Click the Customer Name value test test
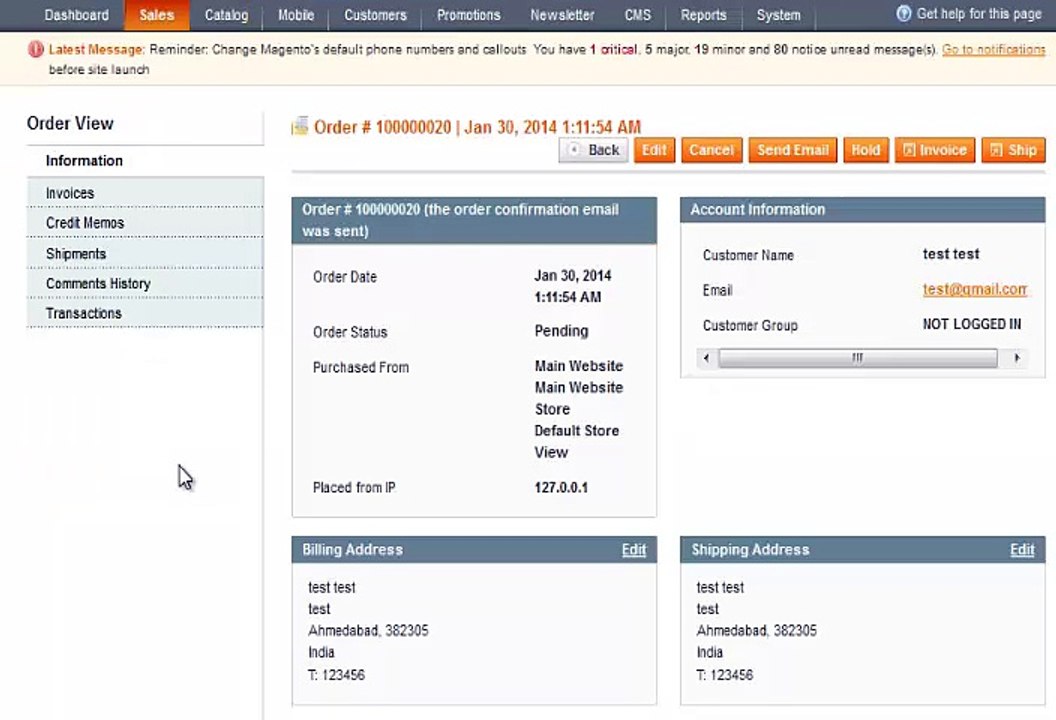1056x720 pixels. [951, 254]
